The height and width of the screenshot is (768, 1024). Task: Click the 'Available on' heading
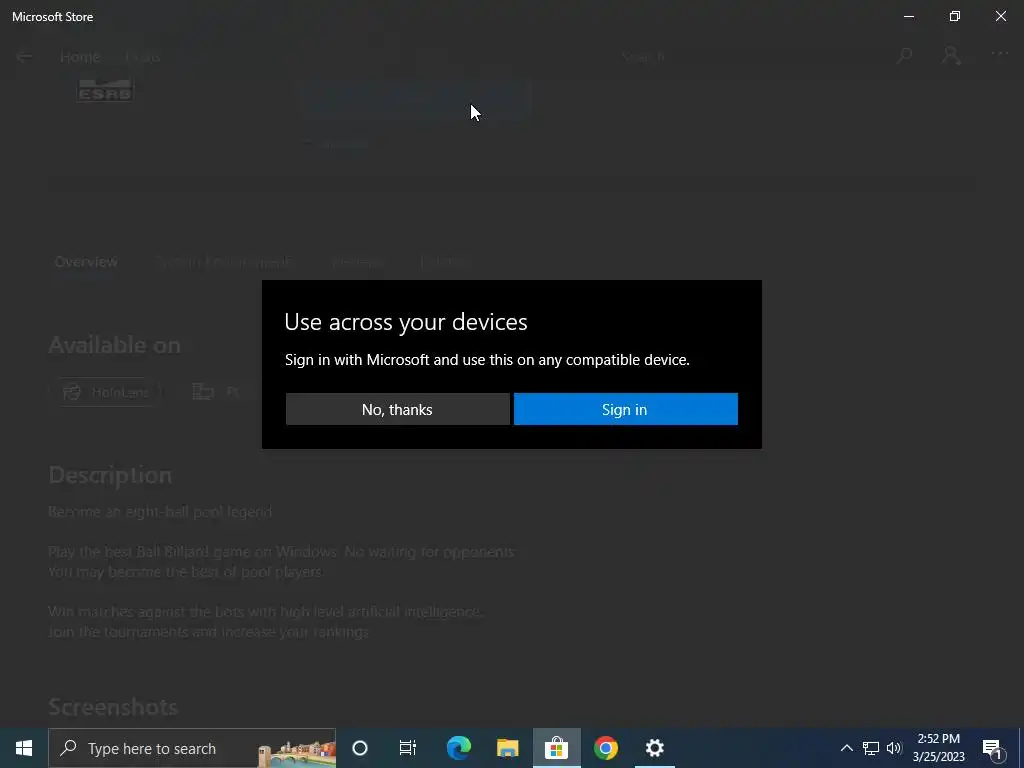[114, 345]
